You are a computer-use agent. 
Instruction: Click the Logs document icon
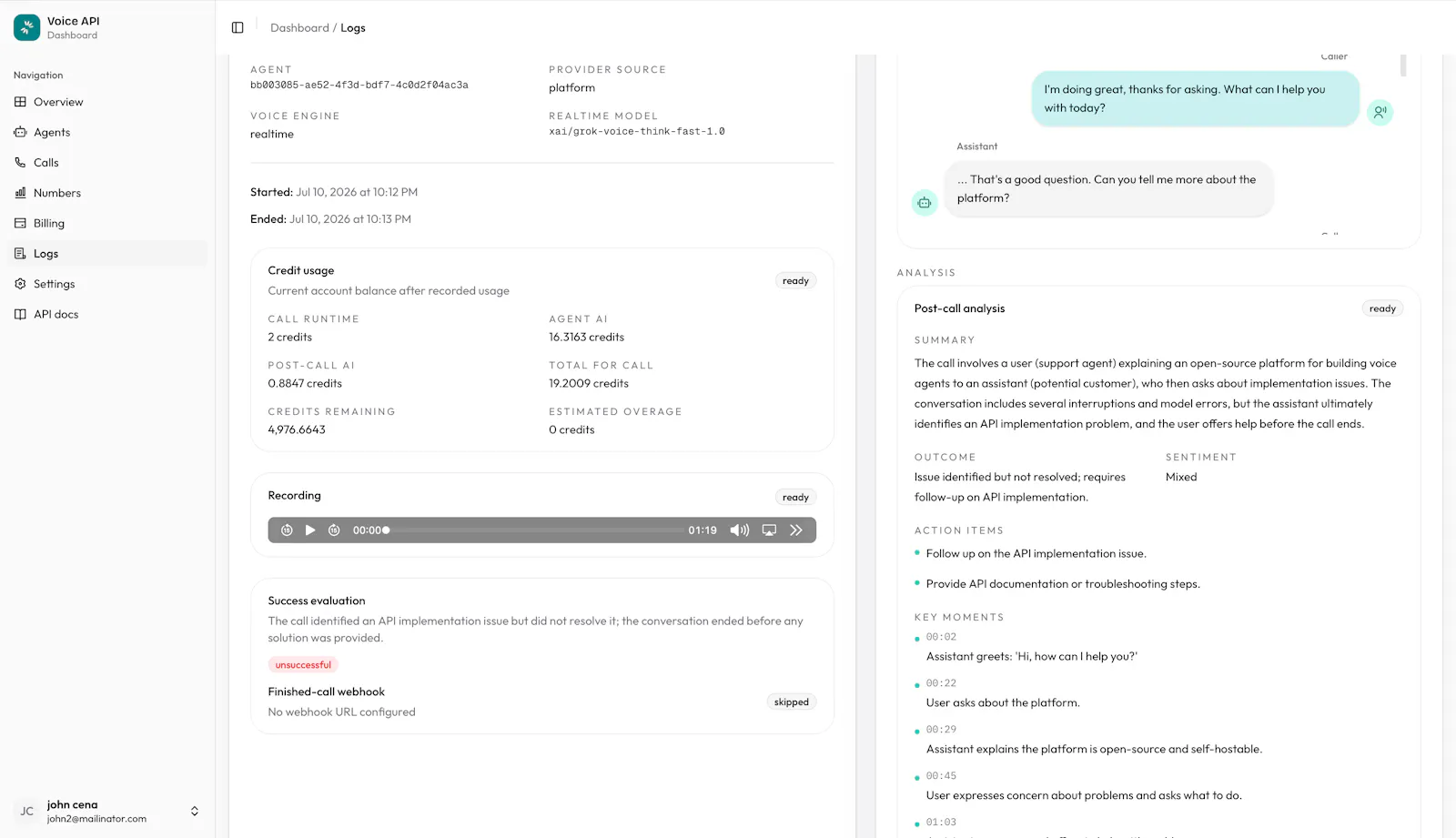(20, 253)
